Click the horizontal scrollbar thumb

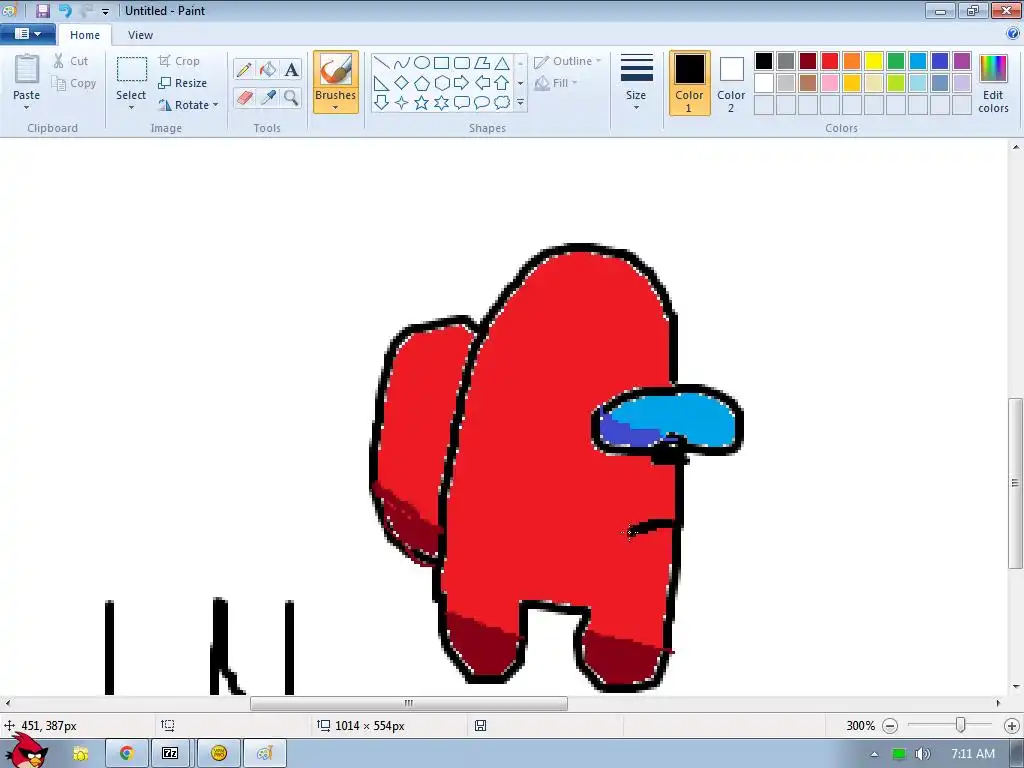point(409,703)
